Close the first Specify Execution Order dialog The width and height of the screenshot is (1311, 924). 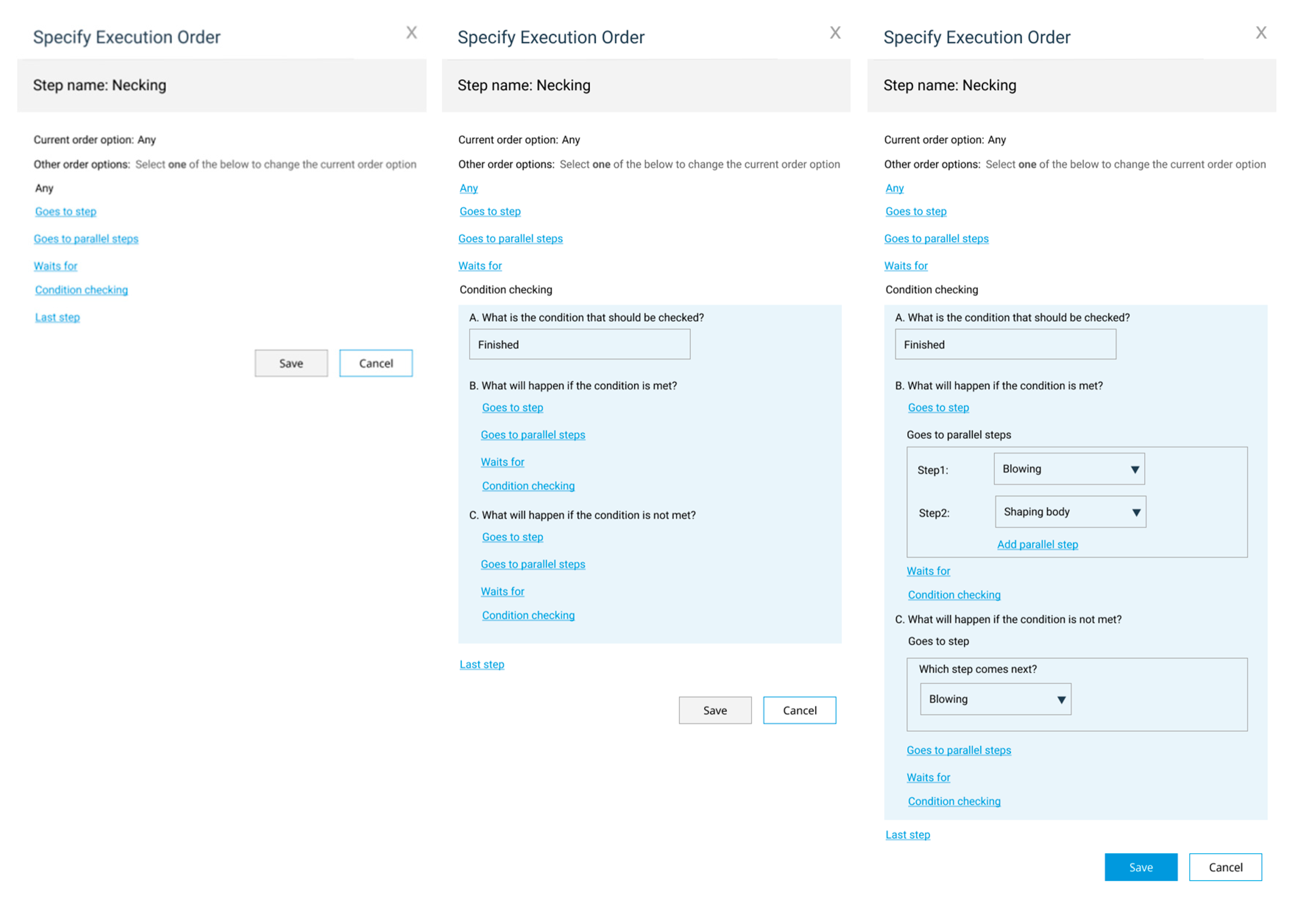point(411,32)
